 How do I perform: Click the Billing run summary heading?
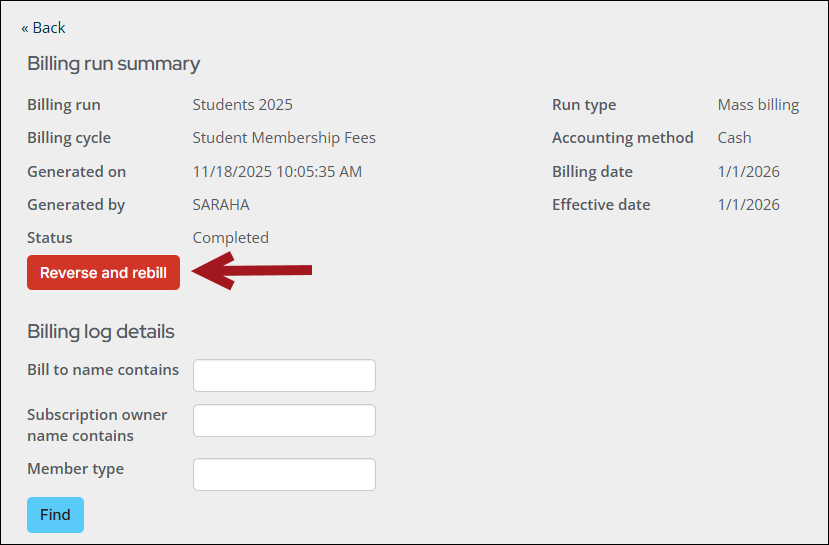point(113,64)
